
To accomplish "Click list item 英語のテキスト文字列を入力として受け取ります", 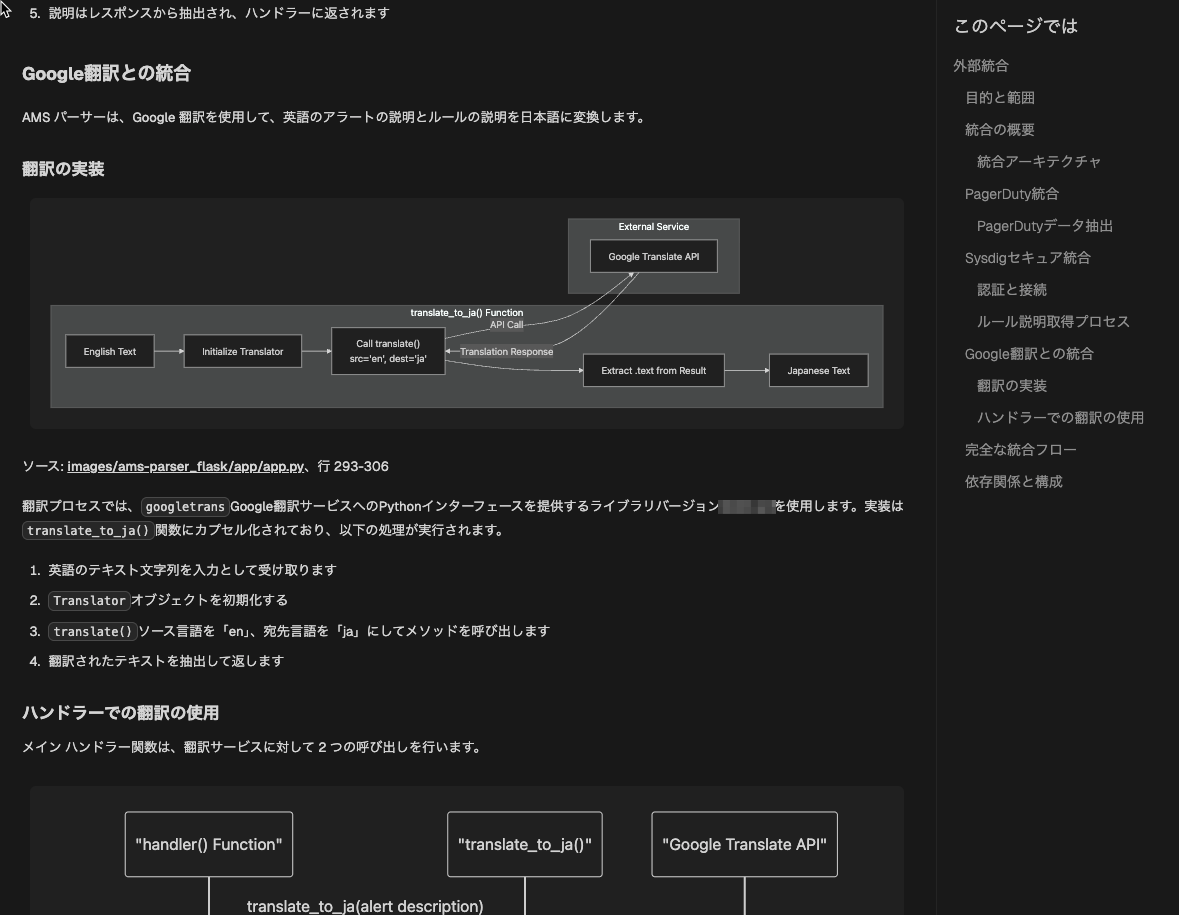I will click(192, 570).
